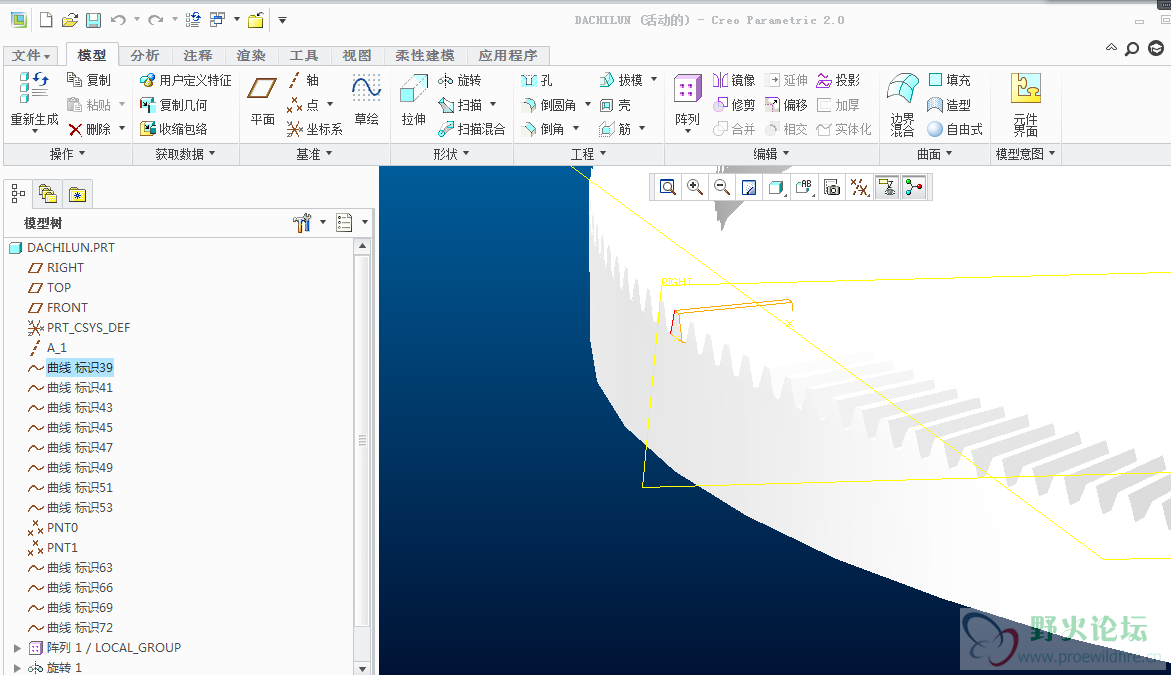Image resolution: width=1171 pixels, height=675 pixels.
Task: Click Shrinkwrap (收缩包络) tool
Action: pos(173,129)
